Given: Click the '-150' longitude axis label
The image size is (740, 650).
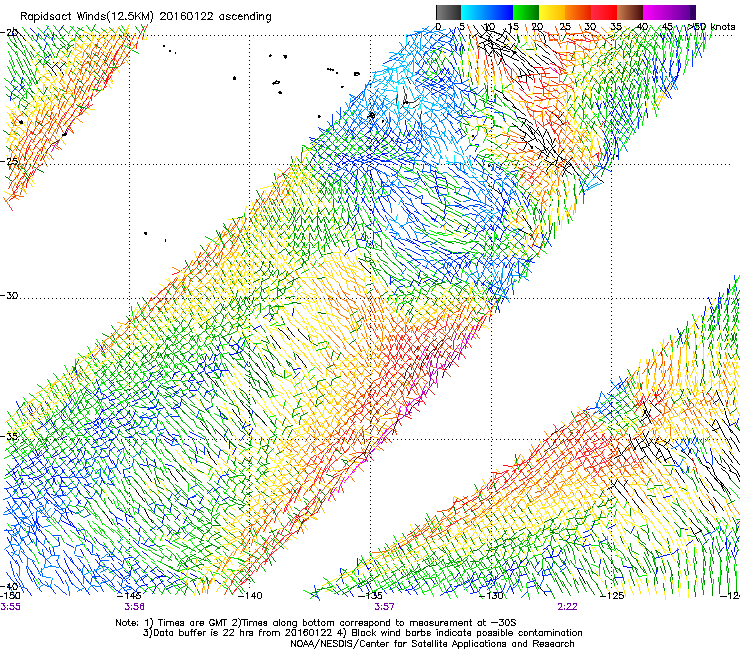Looking at the screenshot, I should 10,596.
